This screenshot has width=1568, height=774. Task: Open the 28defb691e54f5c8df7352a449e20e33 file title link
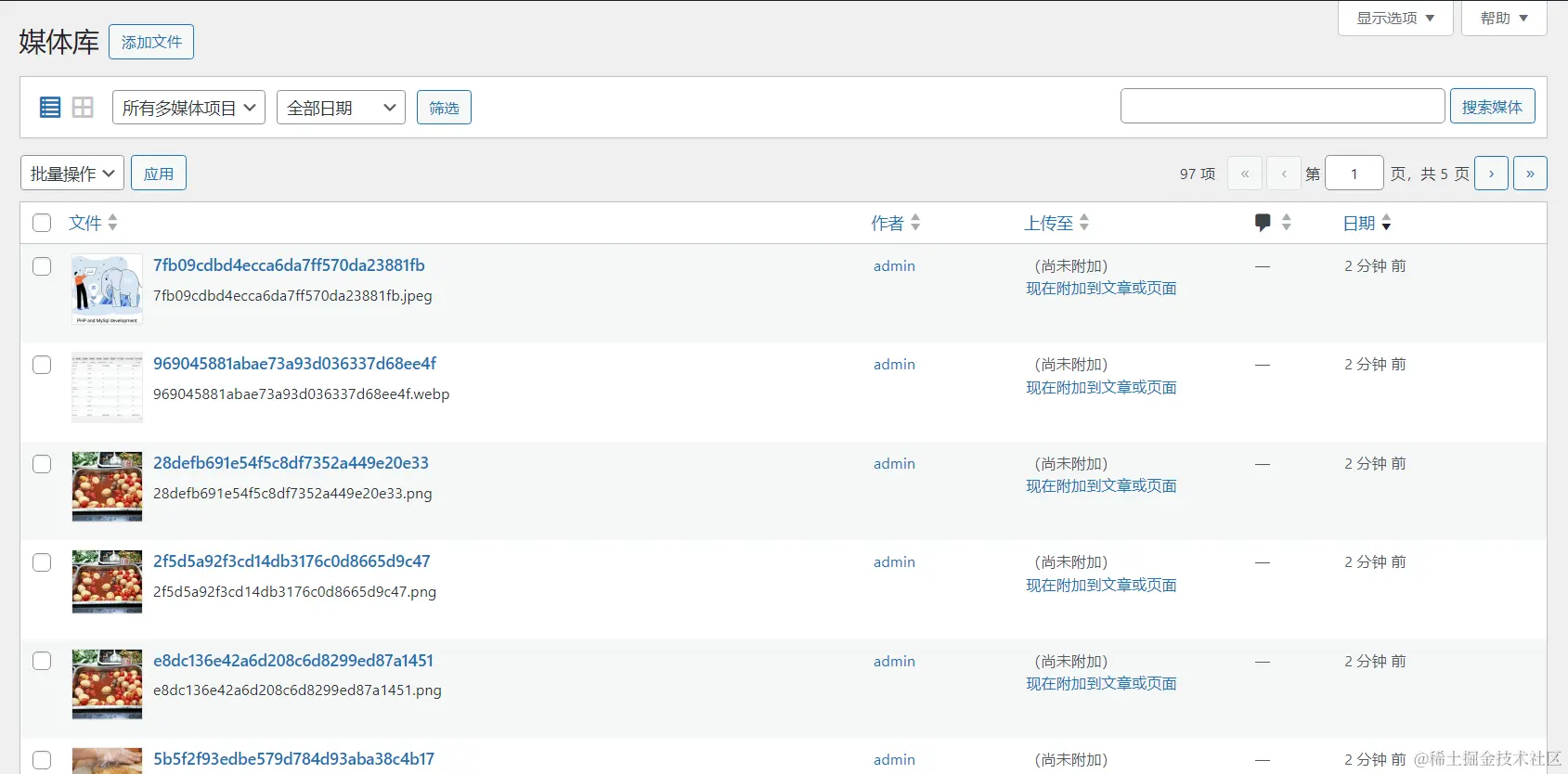click(291, 463)
